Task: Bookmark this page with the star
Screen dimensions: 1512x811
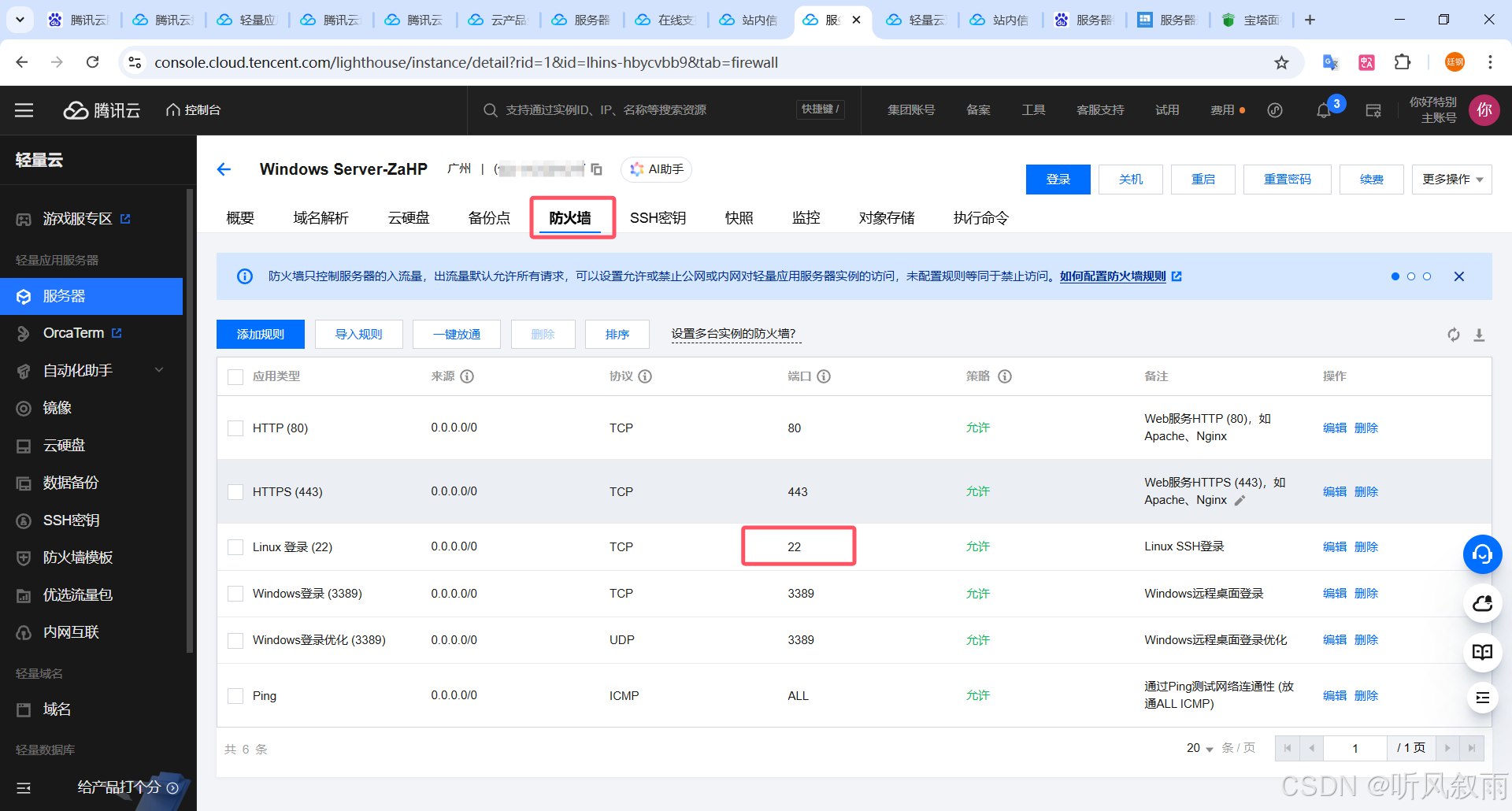Action: 1281,62
